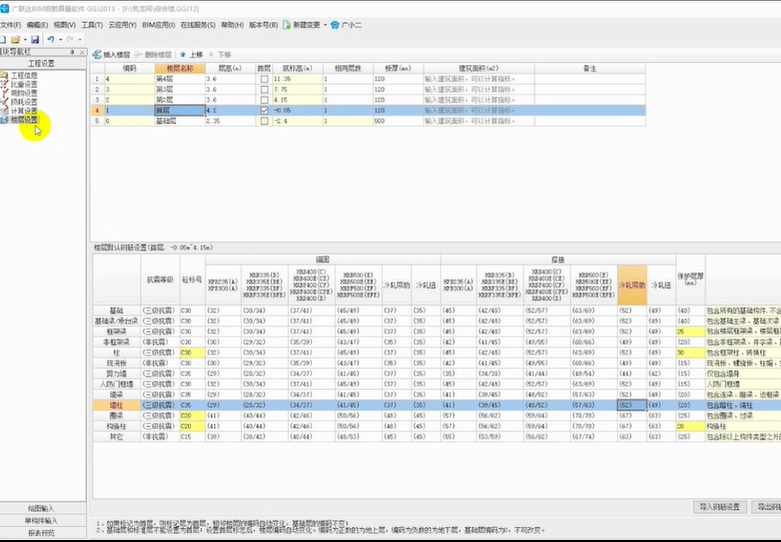Open the undo history dropdown arrow
Viewport: 781px width, 542px height.
click(62, 39)
